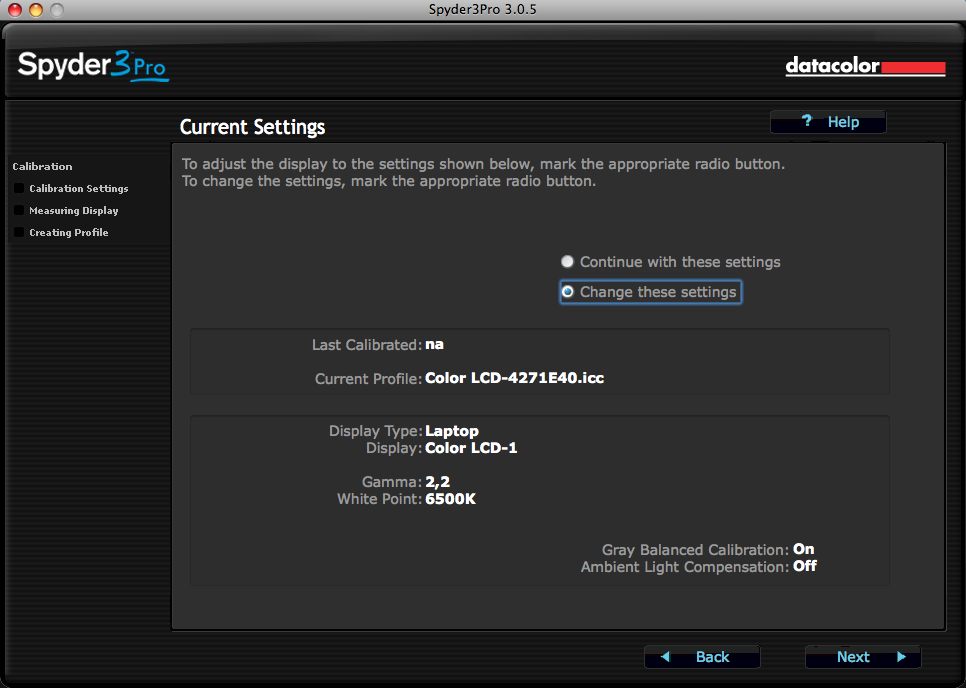Select the Change these settings option
Viewport: 966px width, 688px height.
(x=568, y=292)
